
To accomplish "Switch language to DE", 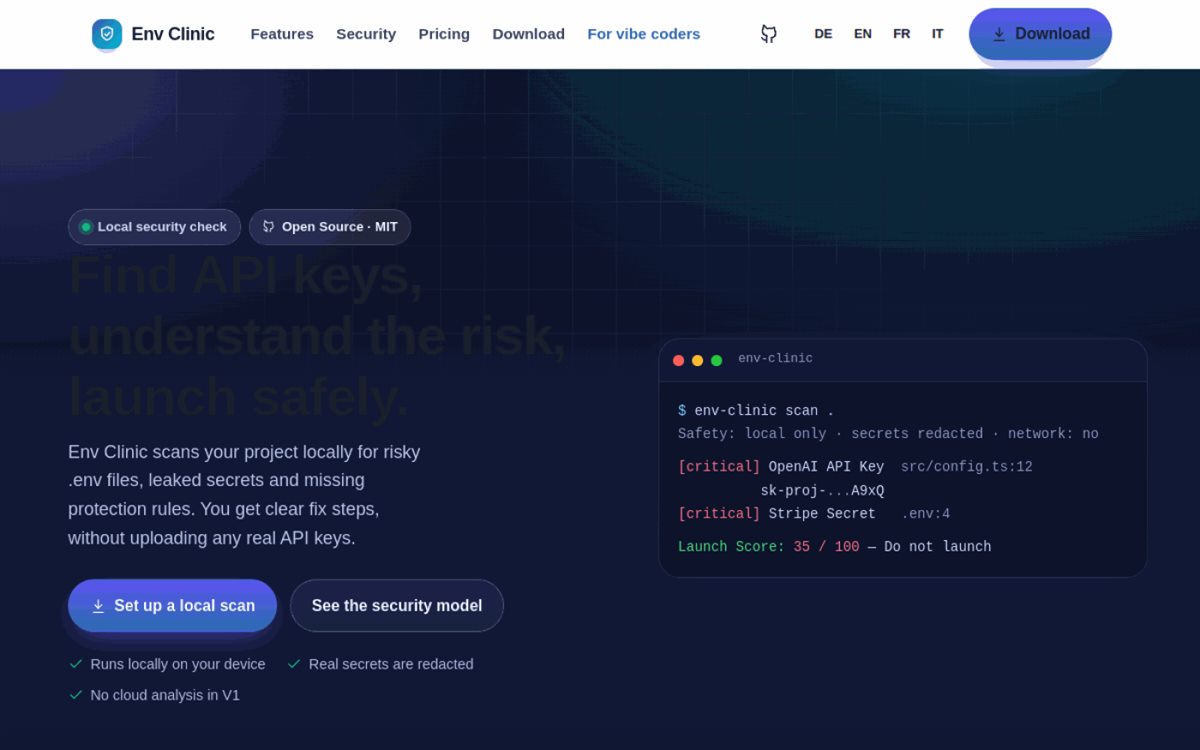I will point(823,34).
